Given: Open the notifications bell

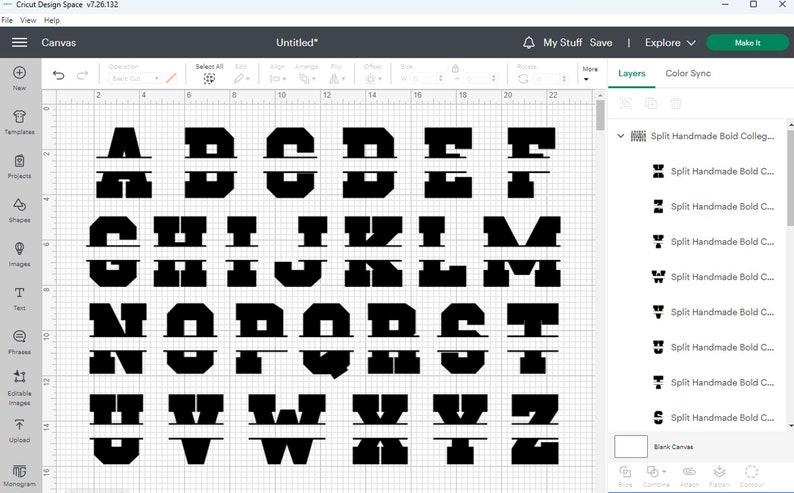Looking at the screenshot, I should coord(529,43).
